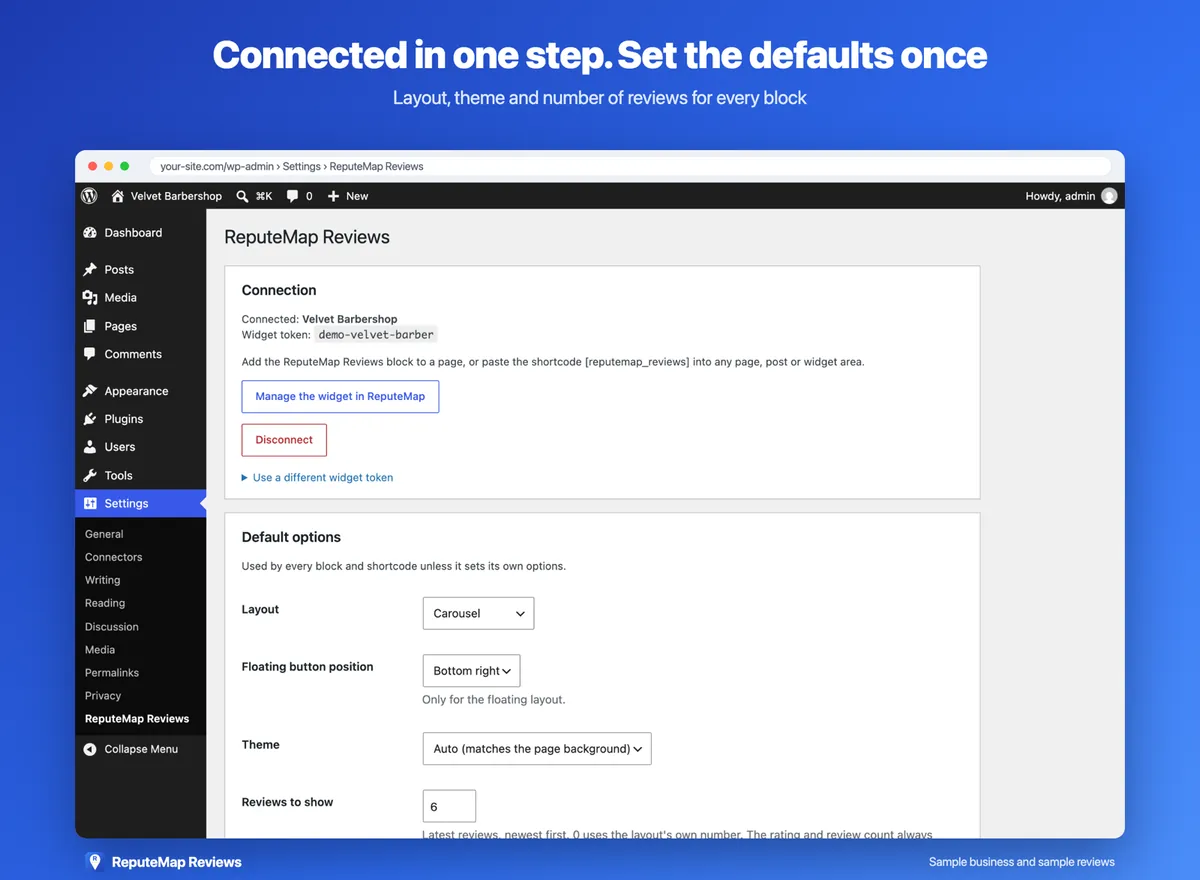Click the Velvet Barbershop site name link
This screenshot has height=880, width=1200.
[x=176, y=196]
